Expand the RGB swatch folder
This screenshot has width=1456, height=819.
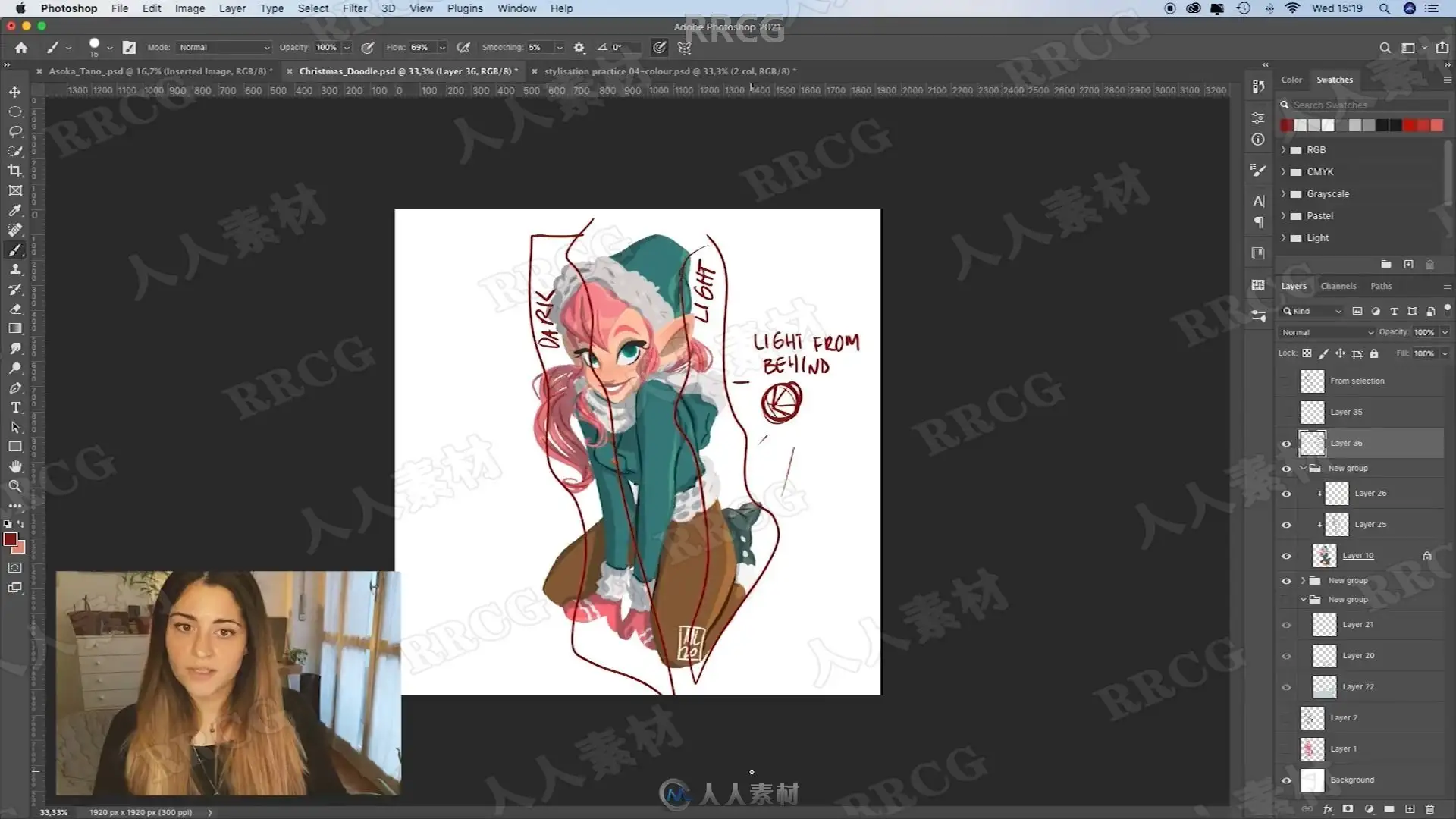point(1284,150)
